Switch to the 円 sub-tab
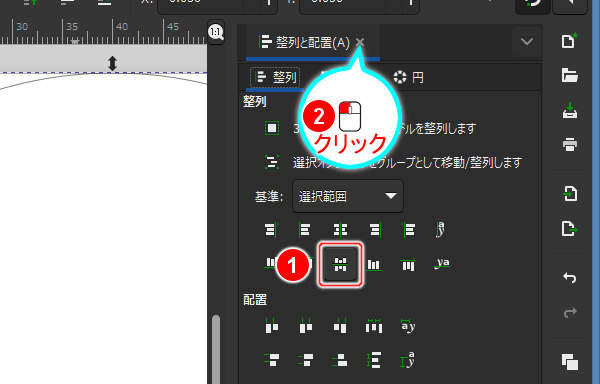The image size is (600, 384). coord(408,78)
